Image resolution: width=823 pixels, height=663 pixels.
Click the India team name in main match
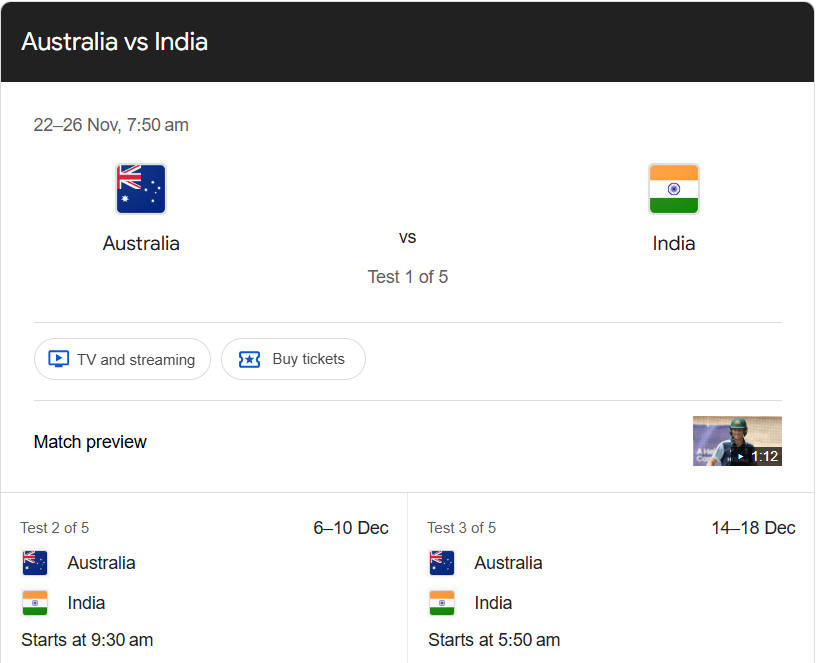pyautogui.click(x=673, y=244)
